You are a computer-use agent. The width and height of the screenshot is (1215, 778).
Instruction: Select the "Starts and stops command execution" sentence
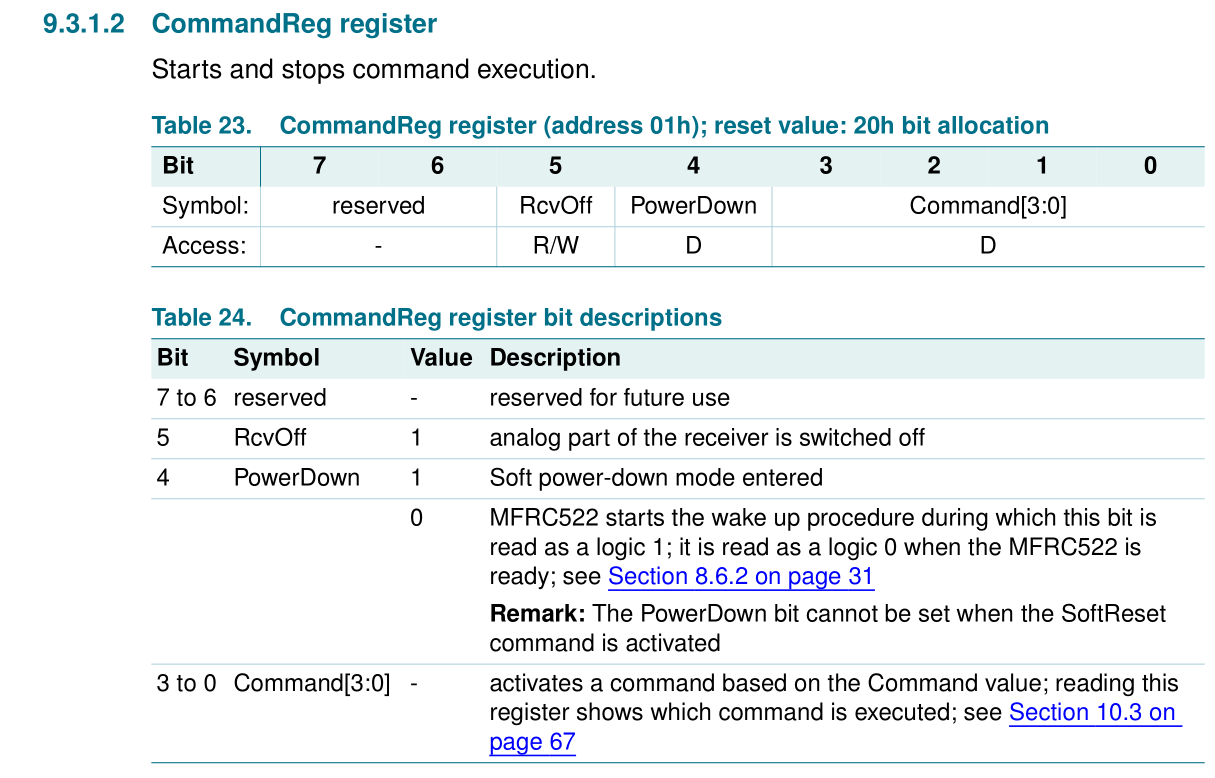(373, 70)
